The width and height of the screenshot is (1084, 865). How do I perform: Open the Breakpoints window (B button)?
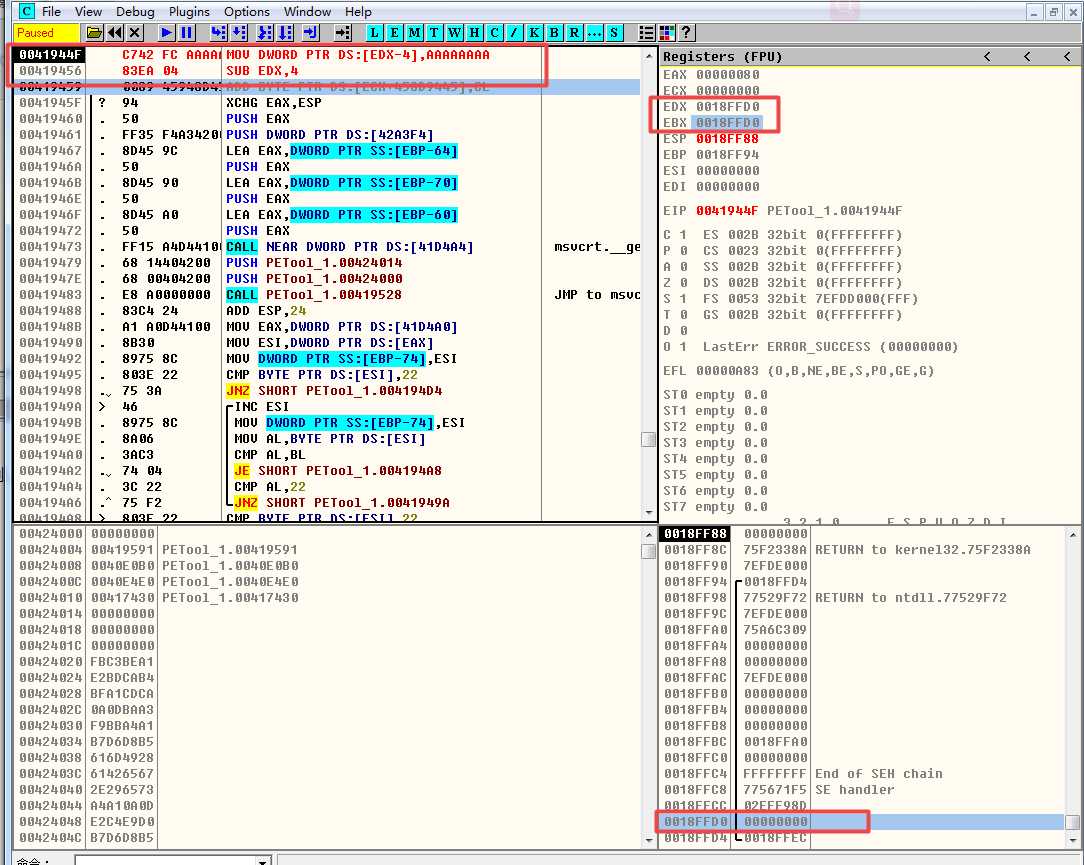554,33
